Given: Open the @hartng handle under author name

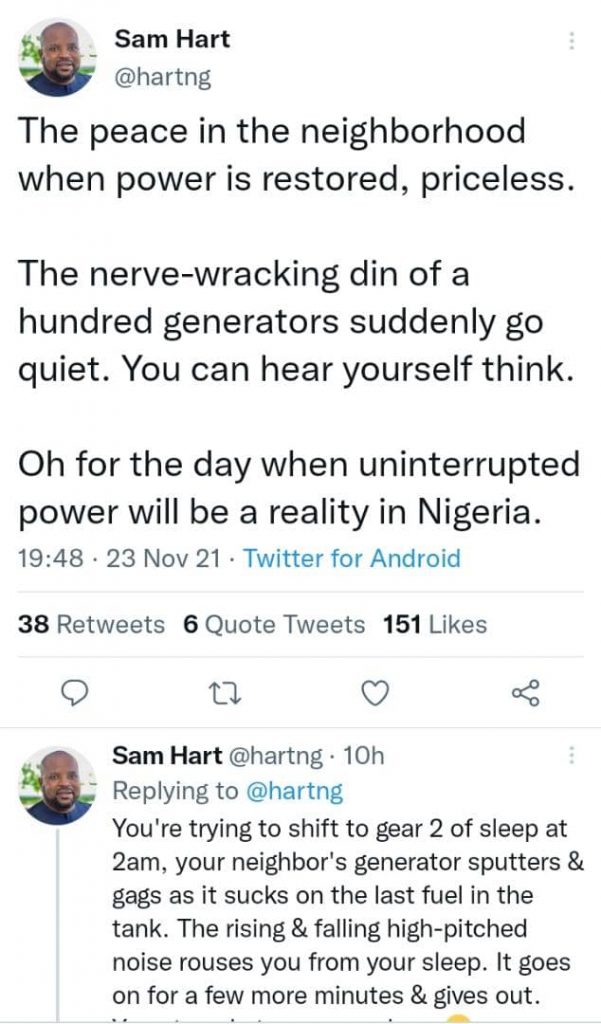Looking at the screenshot, I should tap(163, 78).
